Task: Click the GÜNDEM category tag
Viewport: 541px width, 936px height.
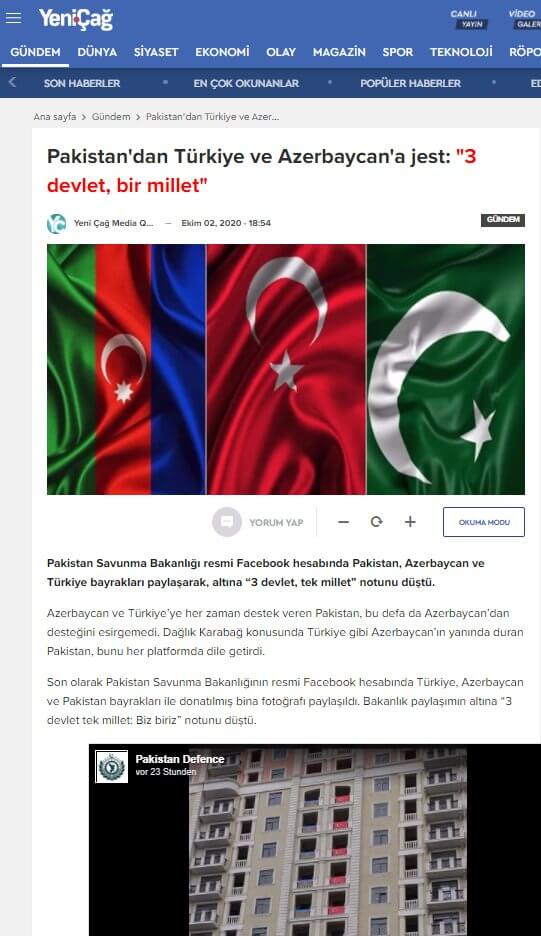Action: click(x=503, y=220)
